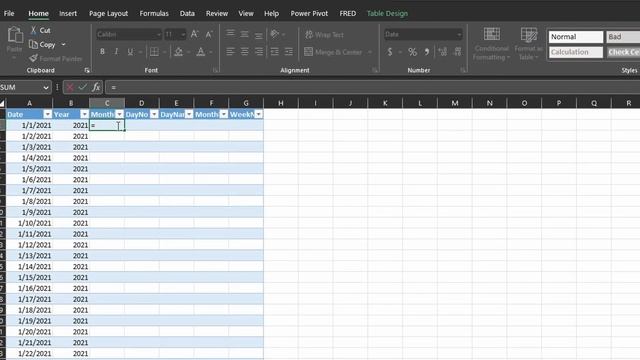The width and height of the screenshot is (640, 360).
Task: Click the Increase Indent icon
Action: point(289,52)
